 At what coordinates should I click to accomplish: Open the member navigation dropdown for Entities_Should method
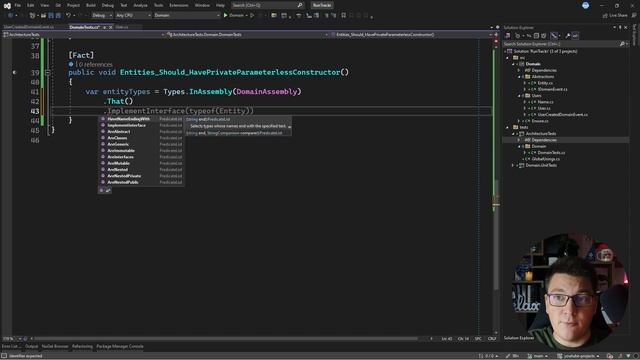click(x=411, y=35)
